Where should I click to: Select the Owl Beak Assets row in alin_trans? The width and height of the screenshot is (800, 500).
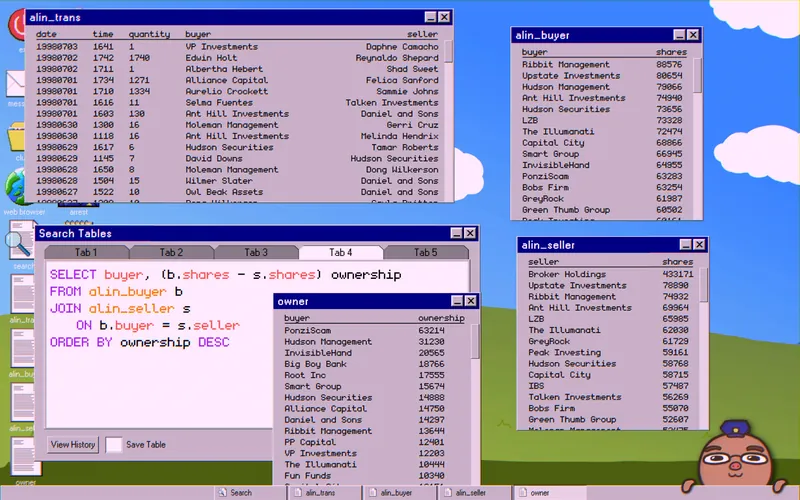click(x=237, y=192)
